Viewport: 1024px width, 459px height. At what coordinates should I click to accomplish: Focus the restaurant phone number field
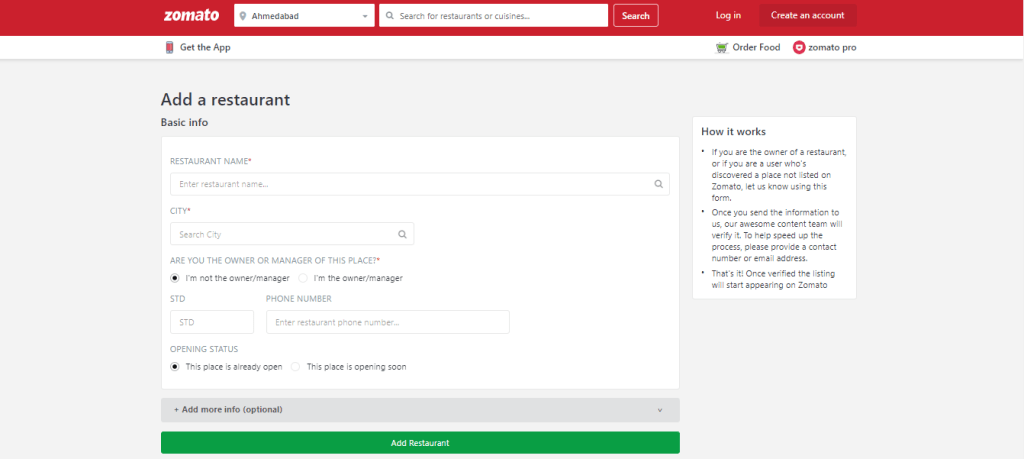(388, 322)
